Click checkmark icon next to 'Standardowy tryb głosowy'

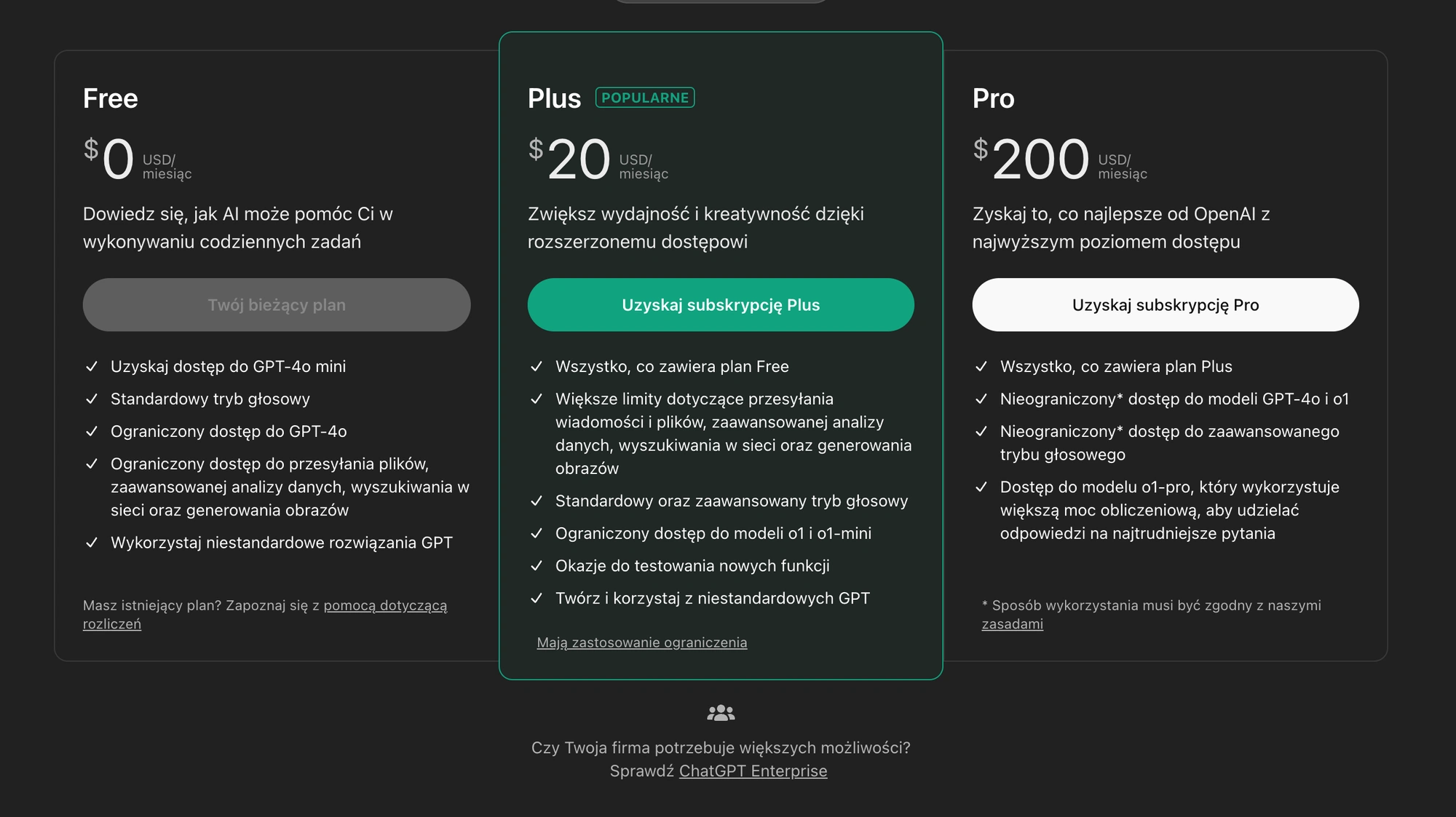(92, 399)
